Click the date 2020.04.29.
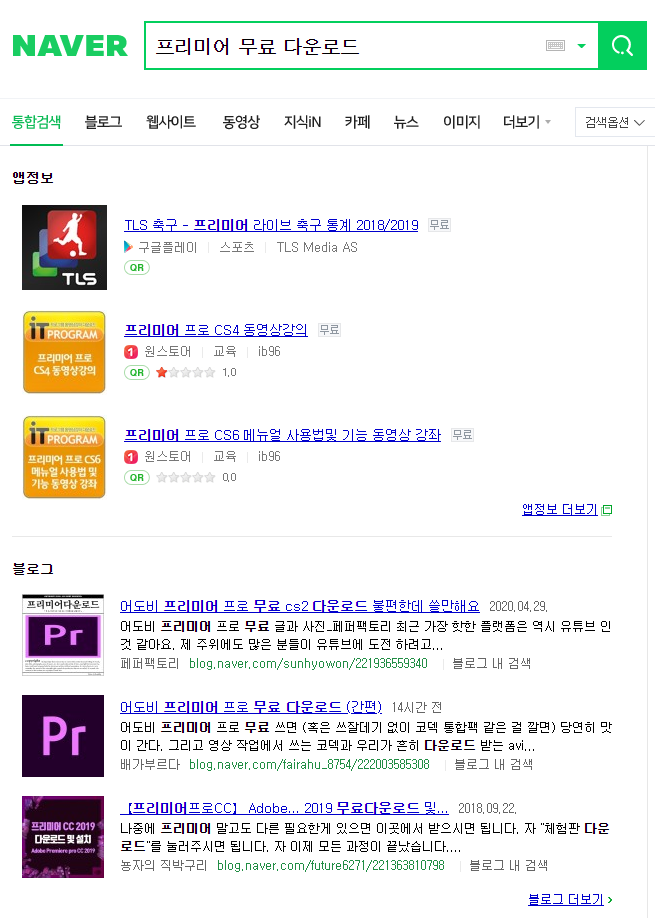The width and height of the screenshot is (655, 918). pyautogui.click(x=518, y=607)
